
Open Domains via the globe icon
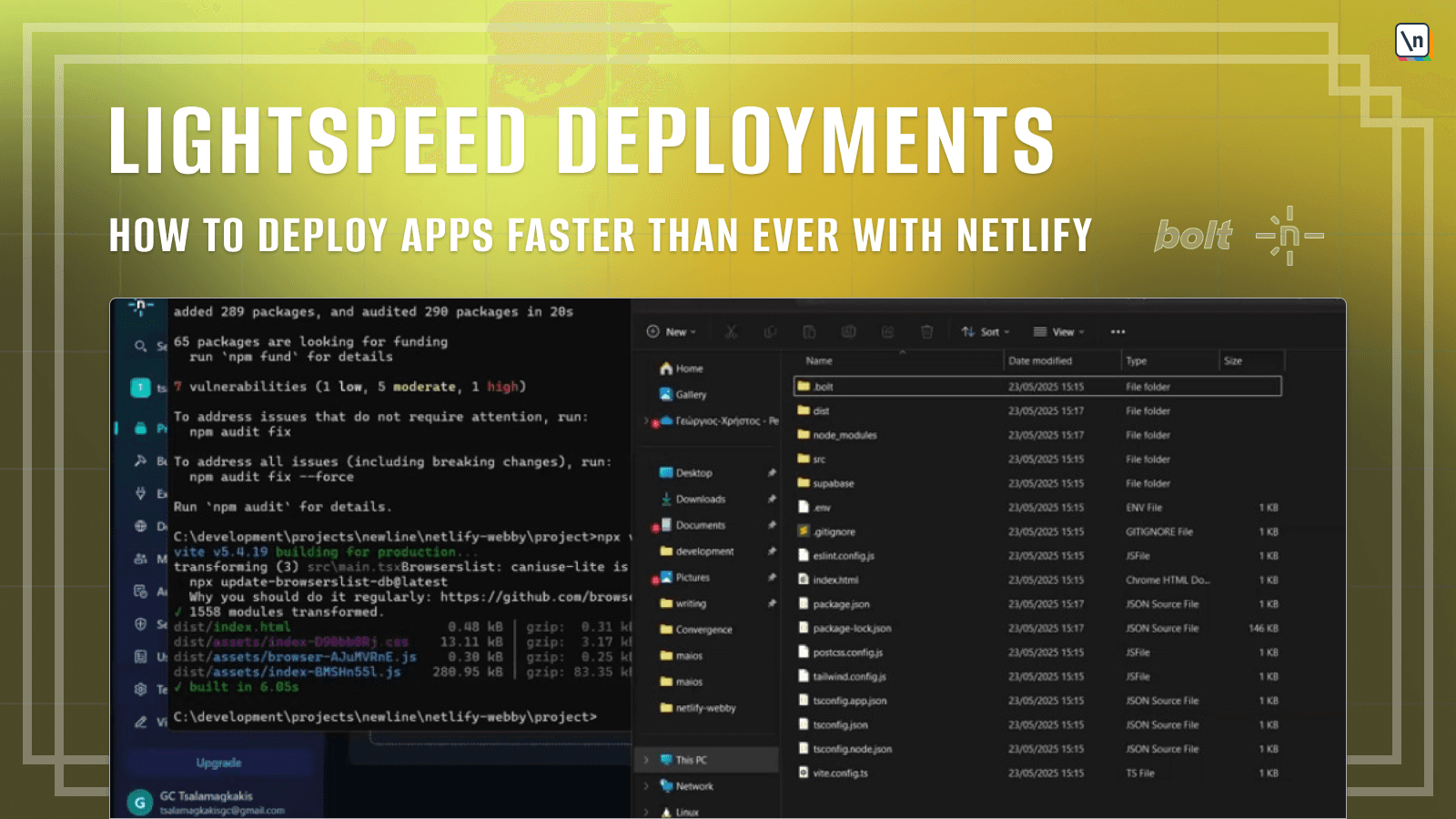click(x=140, y=526)
